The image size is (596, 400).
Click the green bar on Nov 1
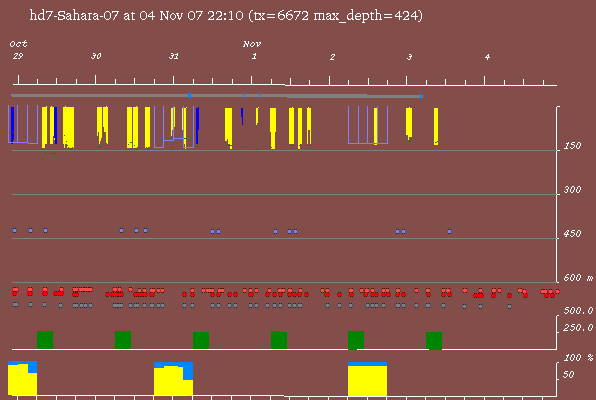[x=279, y=340]
